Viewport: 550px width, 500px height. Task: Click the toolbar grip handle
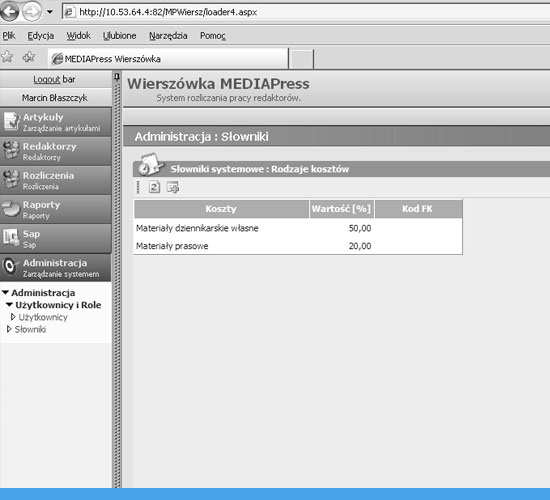(x=138, y=187)
